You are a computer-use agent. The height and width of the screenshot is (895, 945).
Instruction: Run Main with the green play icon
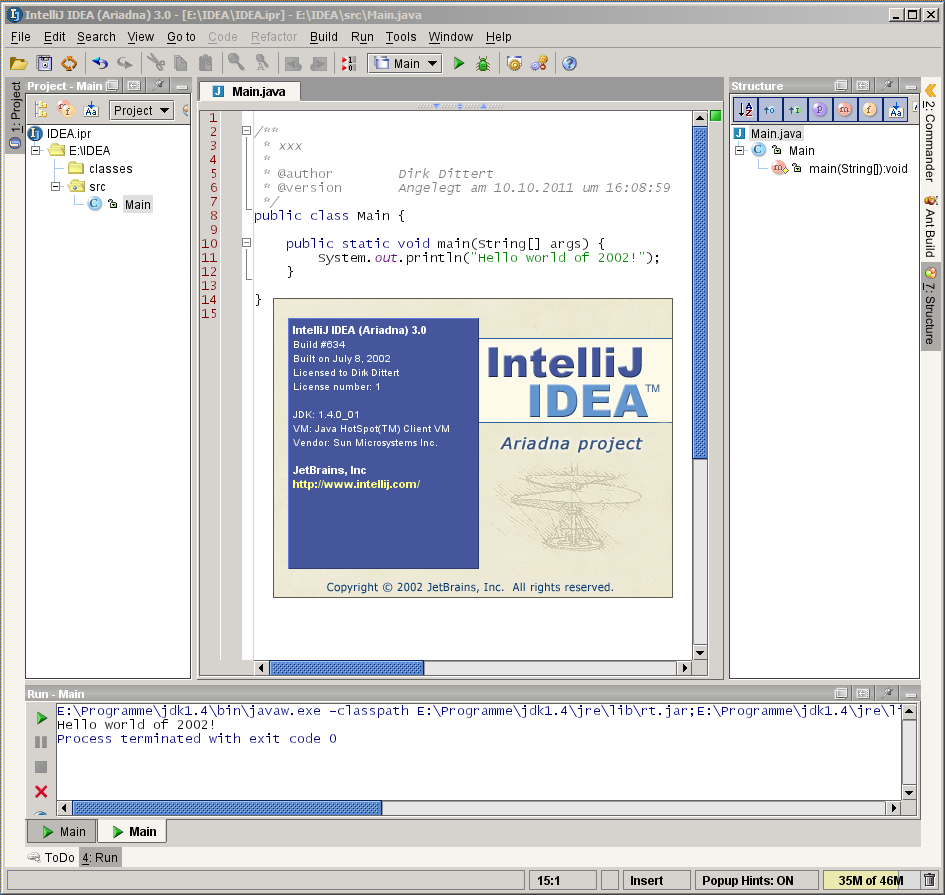pyautogui.click(x=459, y=63)
